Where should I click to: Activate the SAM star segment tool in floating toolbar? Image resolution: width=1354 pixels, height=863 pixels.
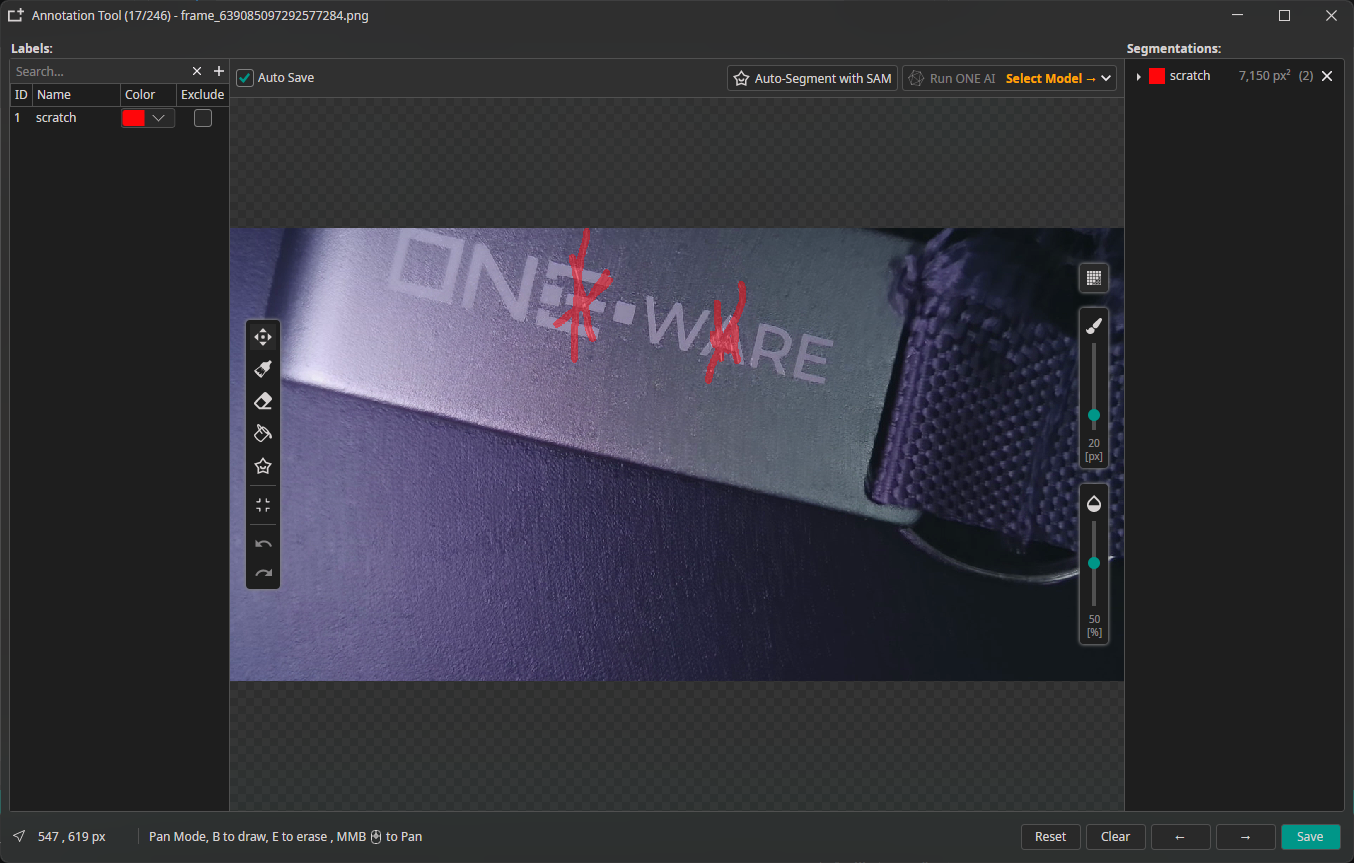pyautogui.click(x=263, y=466)
